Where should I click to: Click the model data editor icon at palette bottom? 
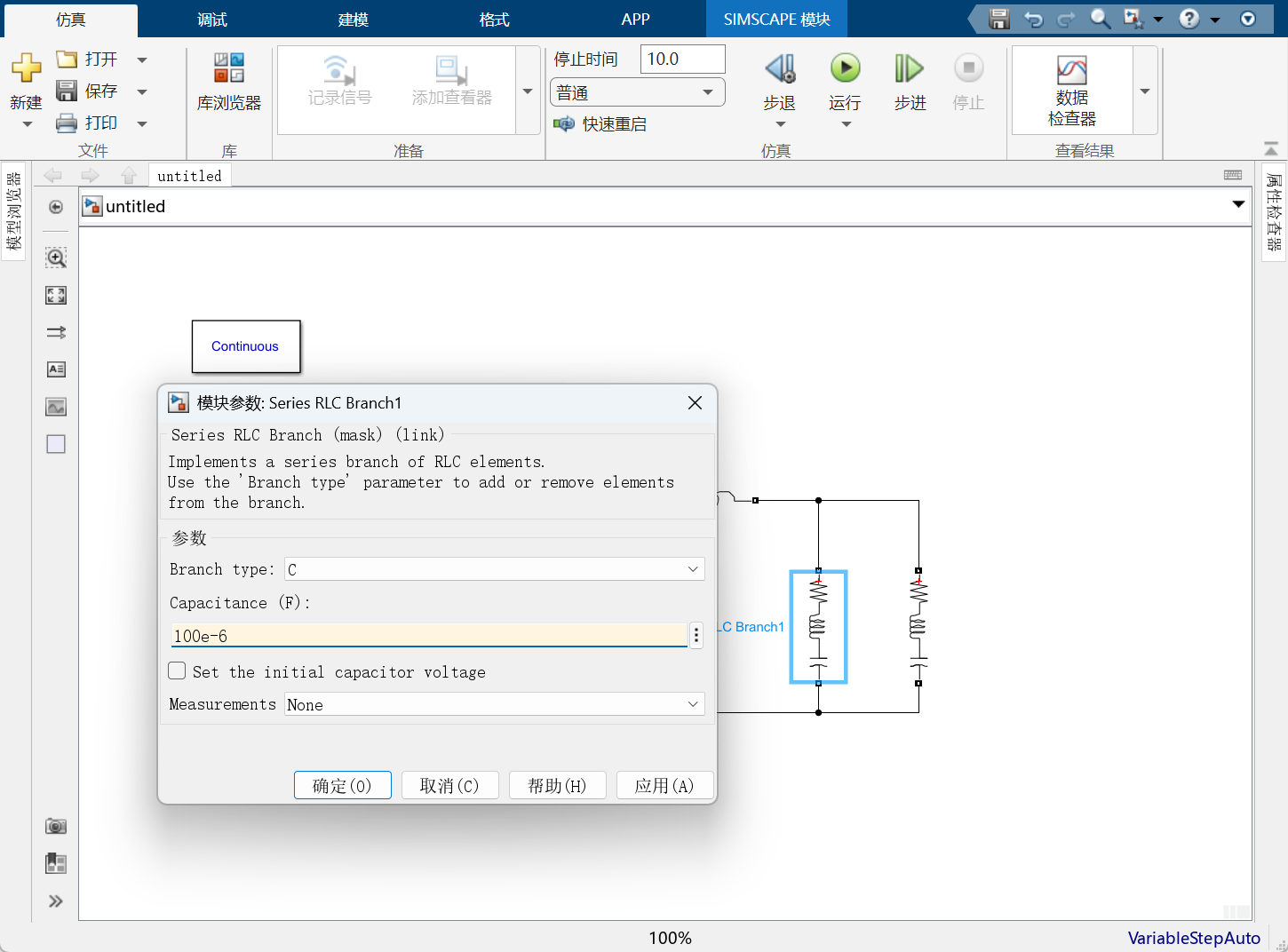pyautogui.click(x=56, y=863)
